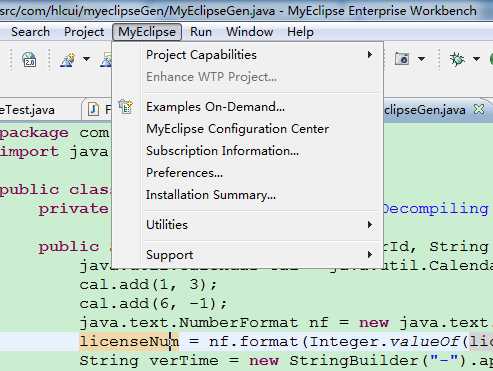Open the Debug dropdown arrow
Screen dimensions: 493x371
click(477, 59)
